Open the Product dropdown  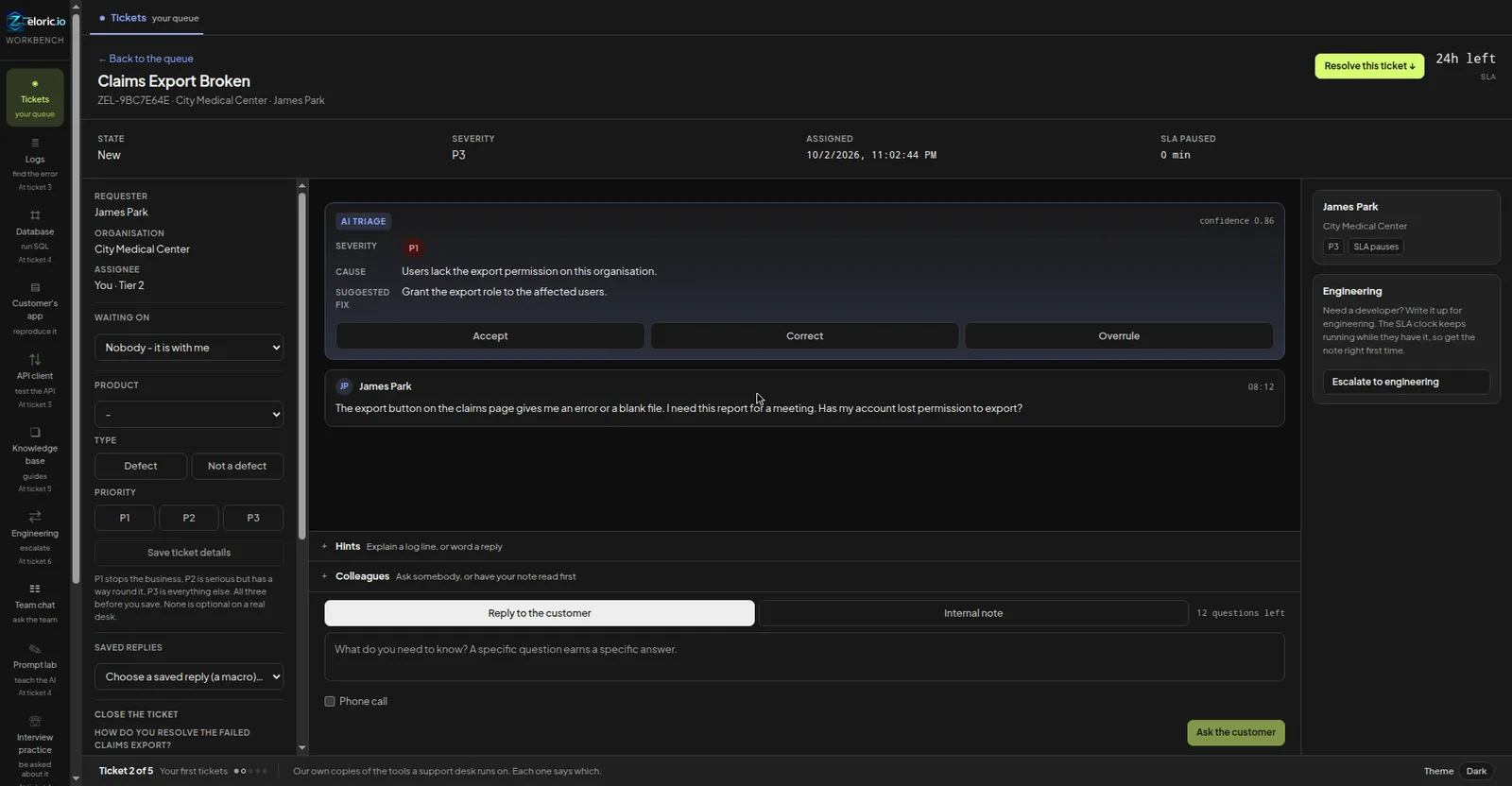click(189, 415)
